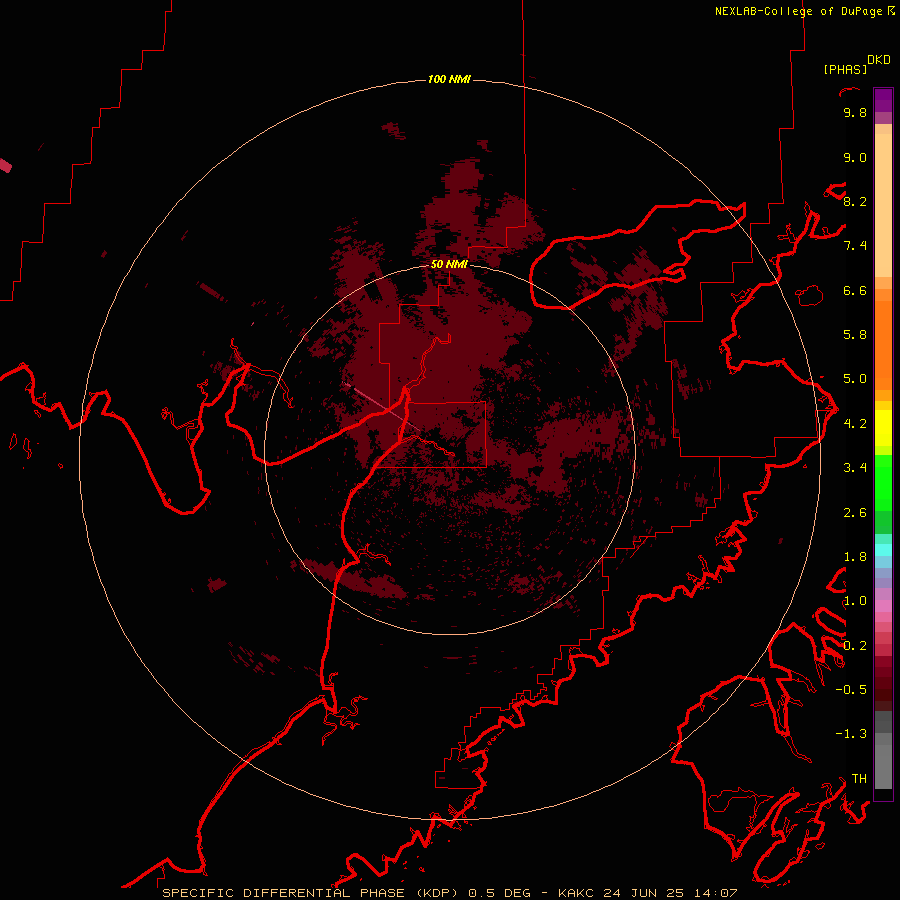This screenshot has height=900, width=900.
Task: Click the DKD label above the color scale
Action: (x=879, y=60)
